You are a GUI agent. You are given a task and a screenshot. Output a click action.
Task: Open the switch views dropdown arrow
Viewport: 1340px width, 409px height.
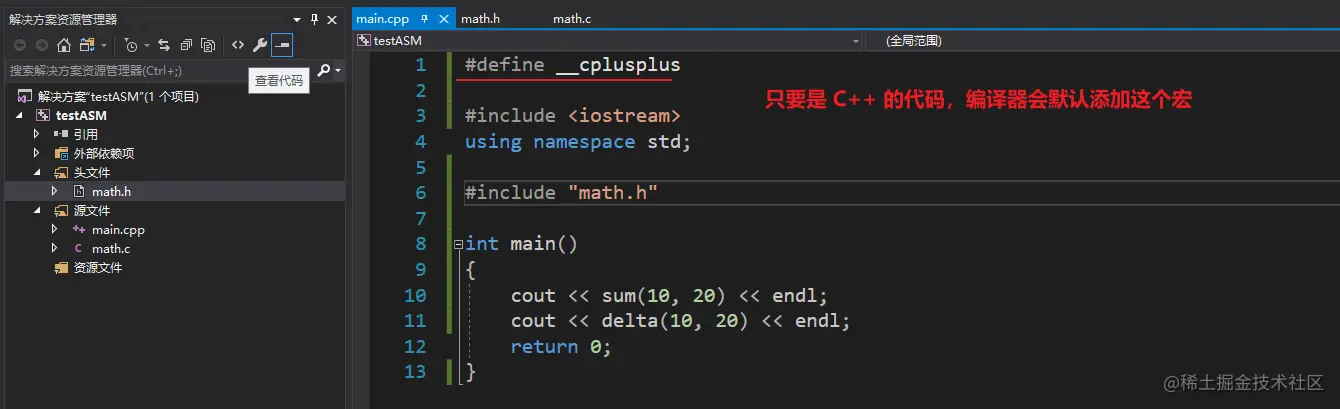coord(103,45)
